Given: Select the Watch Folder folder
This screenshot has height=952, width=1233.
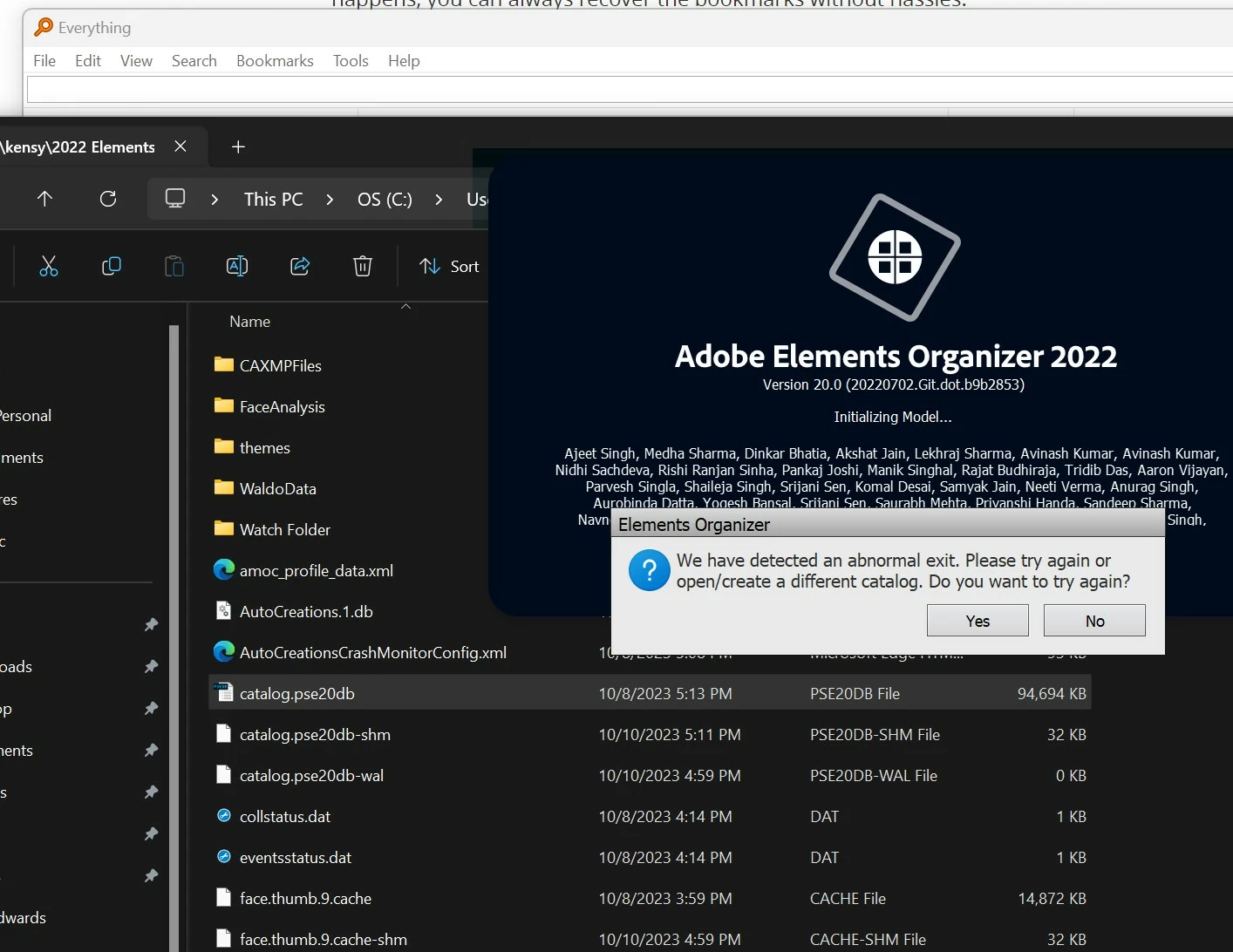Looking at the screenshot, I should coord(285,530).
